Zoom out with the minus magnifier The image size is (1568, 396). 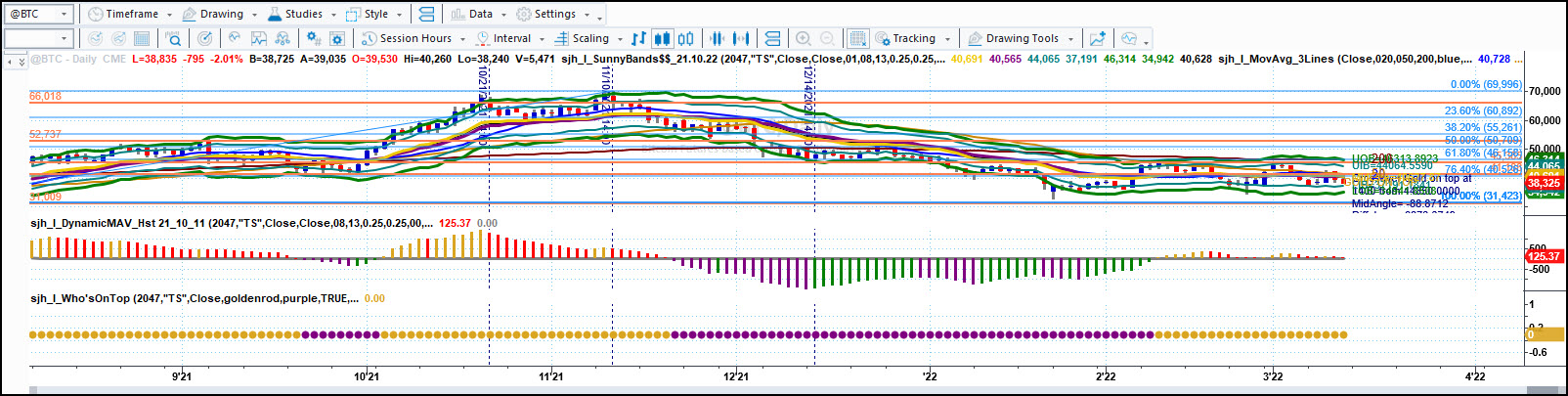pyautogui.click(x=827, y=38)
